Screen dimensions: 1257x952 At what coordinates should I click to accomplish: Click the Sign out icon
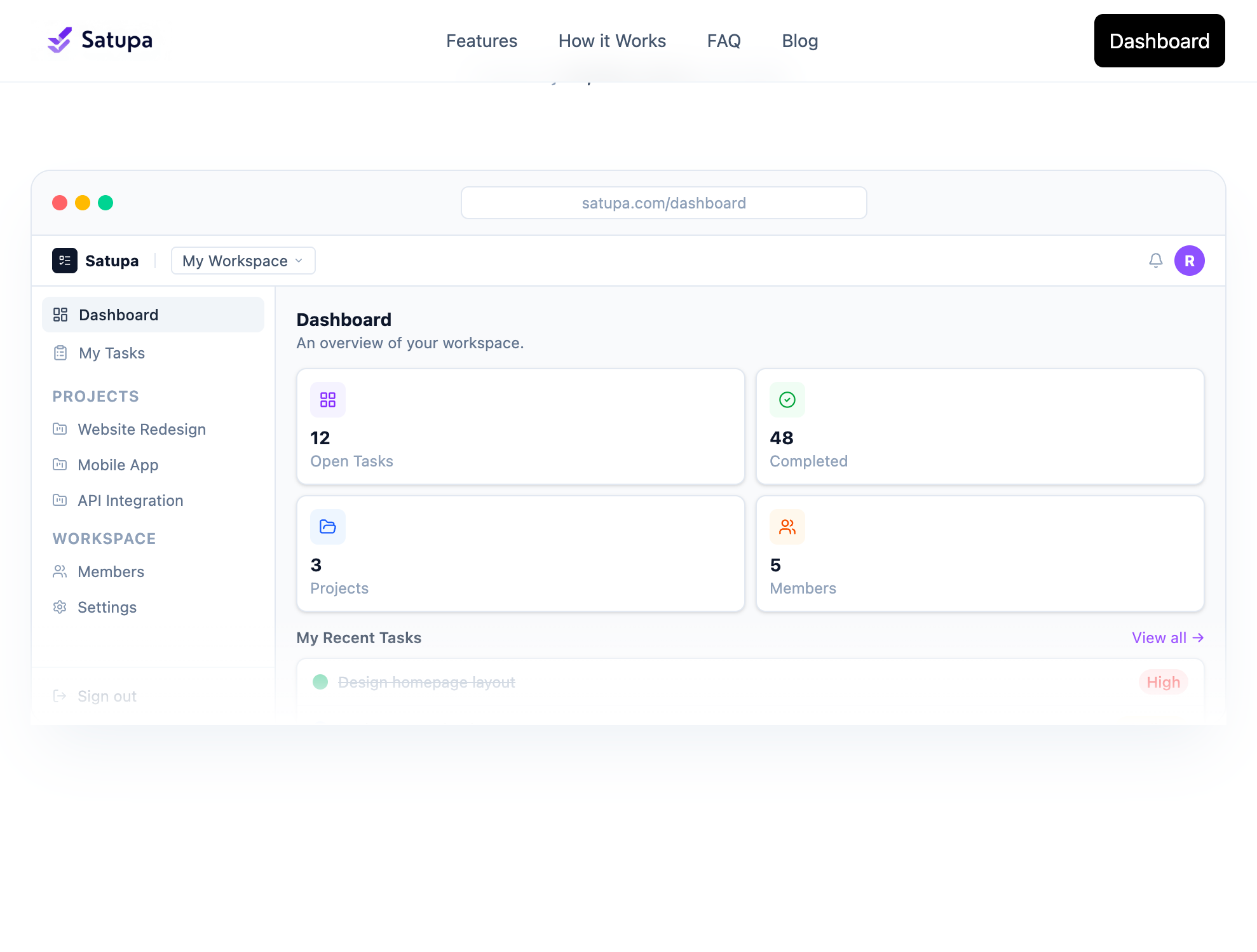60,696
